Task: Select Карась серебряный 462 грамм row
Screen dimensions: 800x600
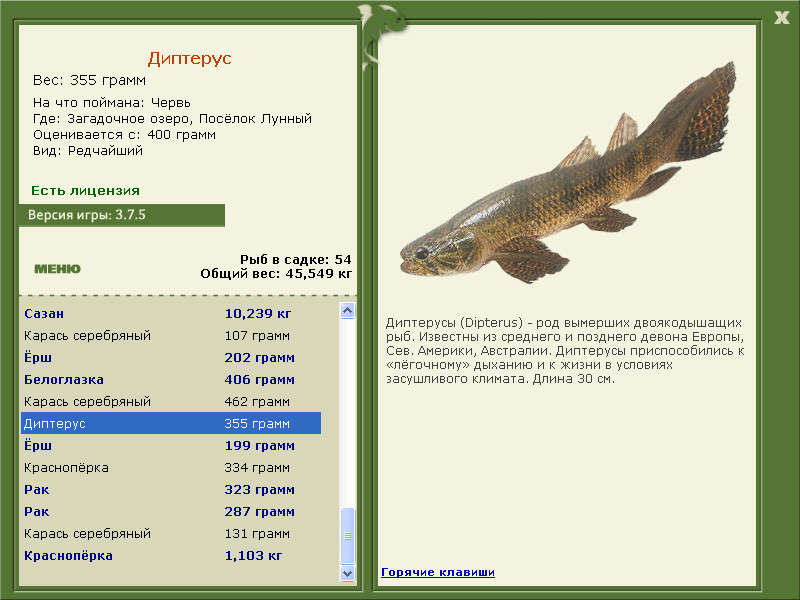Action: (x=171, y=402)
